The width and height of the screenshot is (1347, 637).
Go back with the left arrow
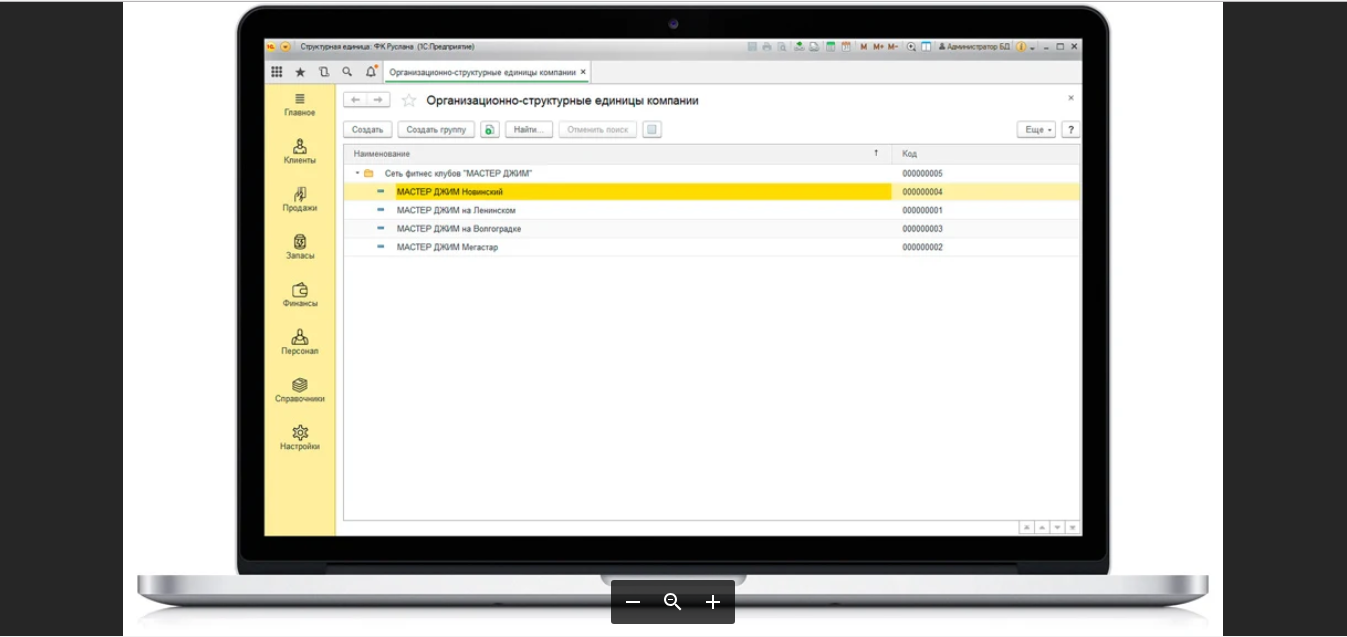(354, 100)
